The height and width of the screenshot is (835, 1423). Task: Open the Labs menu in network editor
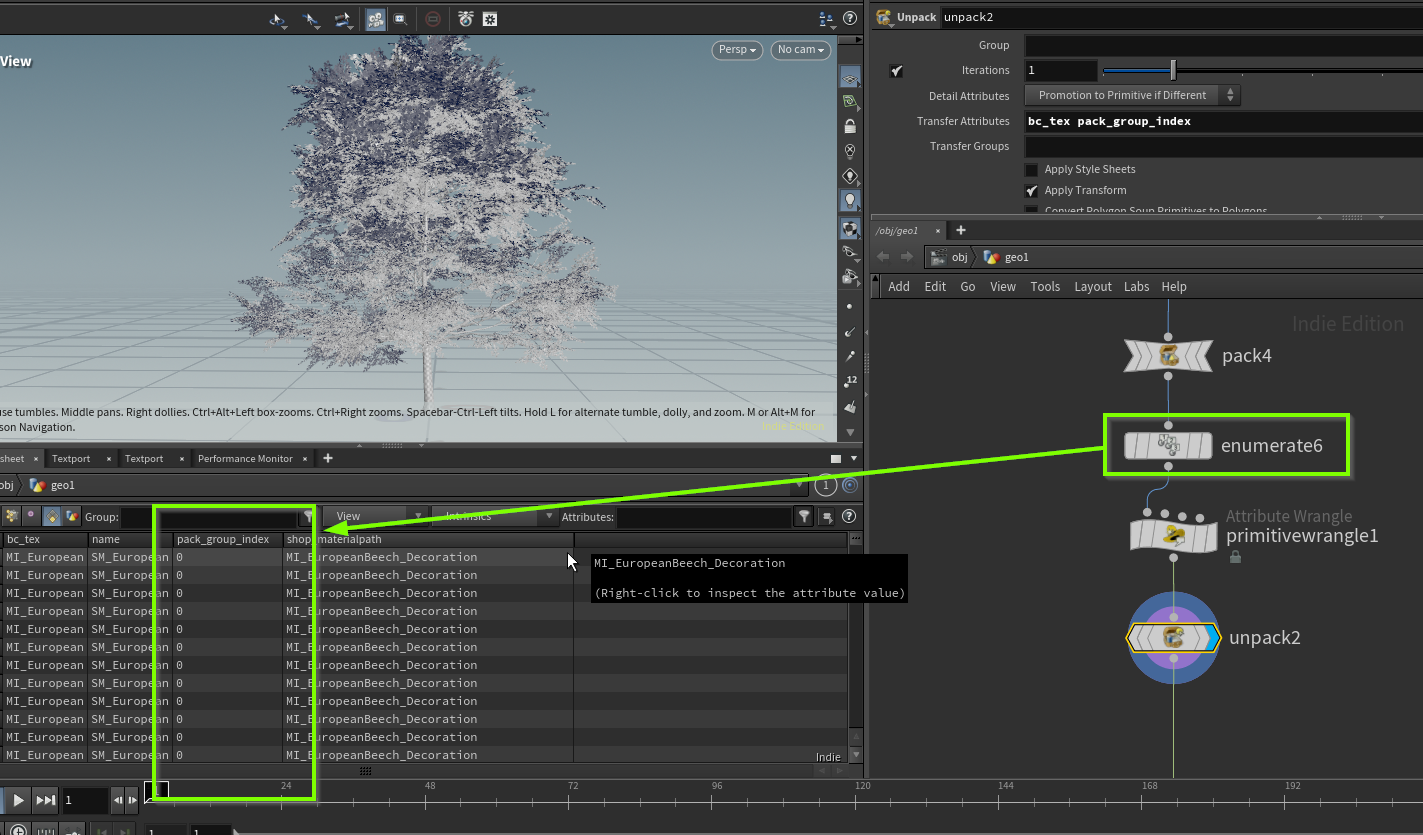(x=1136, y=287)
